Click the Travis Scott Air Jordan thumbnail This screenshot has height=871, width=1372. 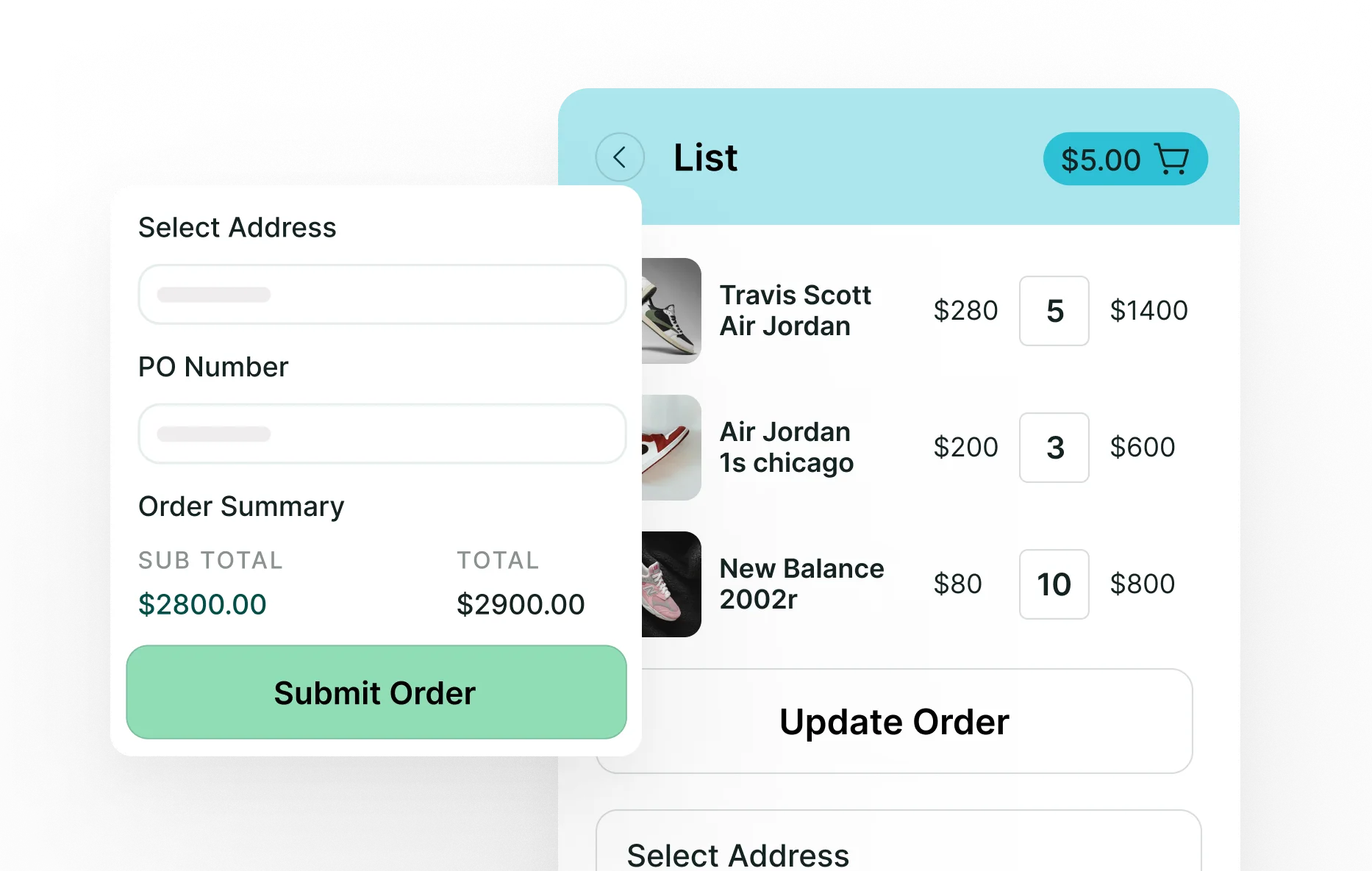(x=669, y=310)
